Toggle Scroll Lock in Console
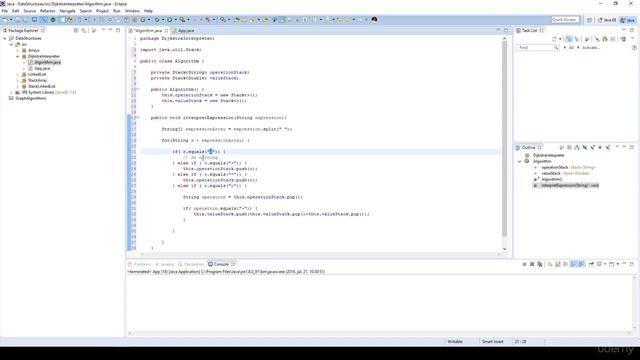This screenshot has width=640, height=360. click(558, 264)
